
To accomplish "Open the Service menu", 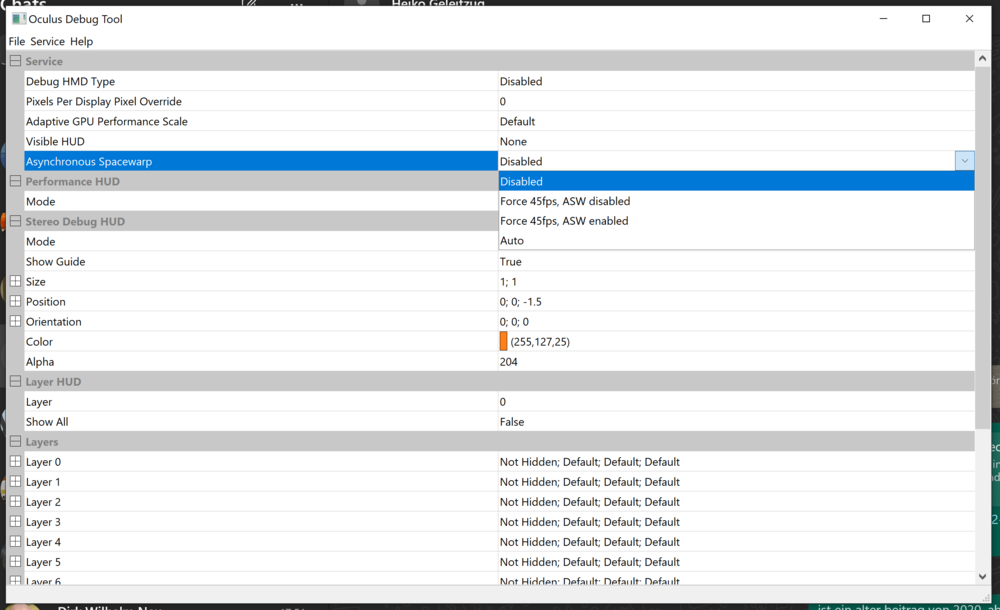I will pyautogui.click(x=47, y=41).
